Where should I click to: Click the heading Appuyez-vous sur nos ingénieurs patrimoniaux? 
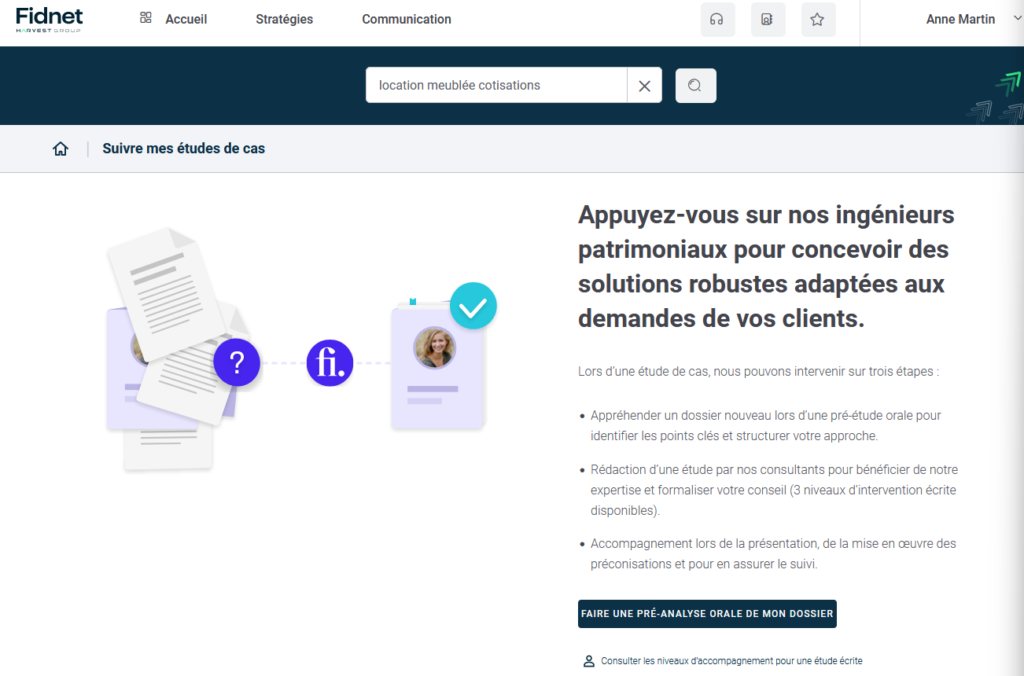766,266
